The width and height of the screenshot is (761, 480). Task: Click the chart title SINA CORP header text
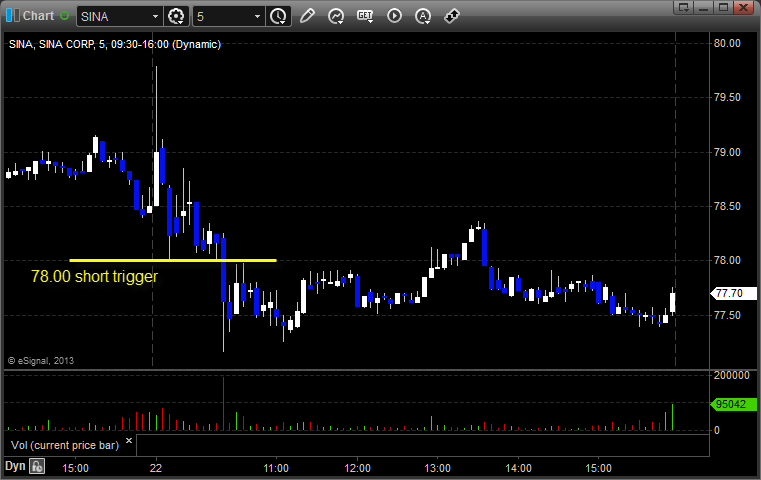point(115,44)
